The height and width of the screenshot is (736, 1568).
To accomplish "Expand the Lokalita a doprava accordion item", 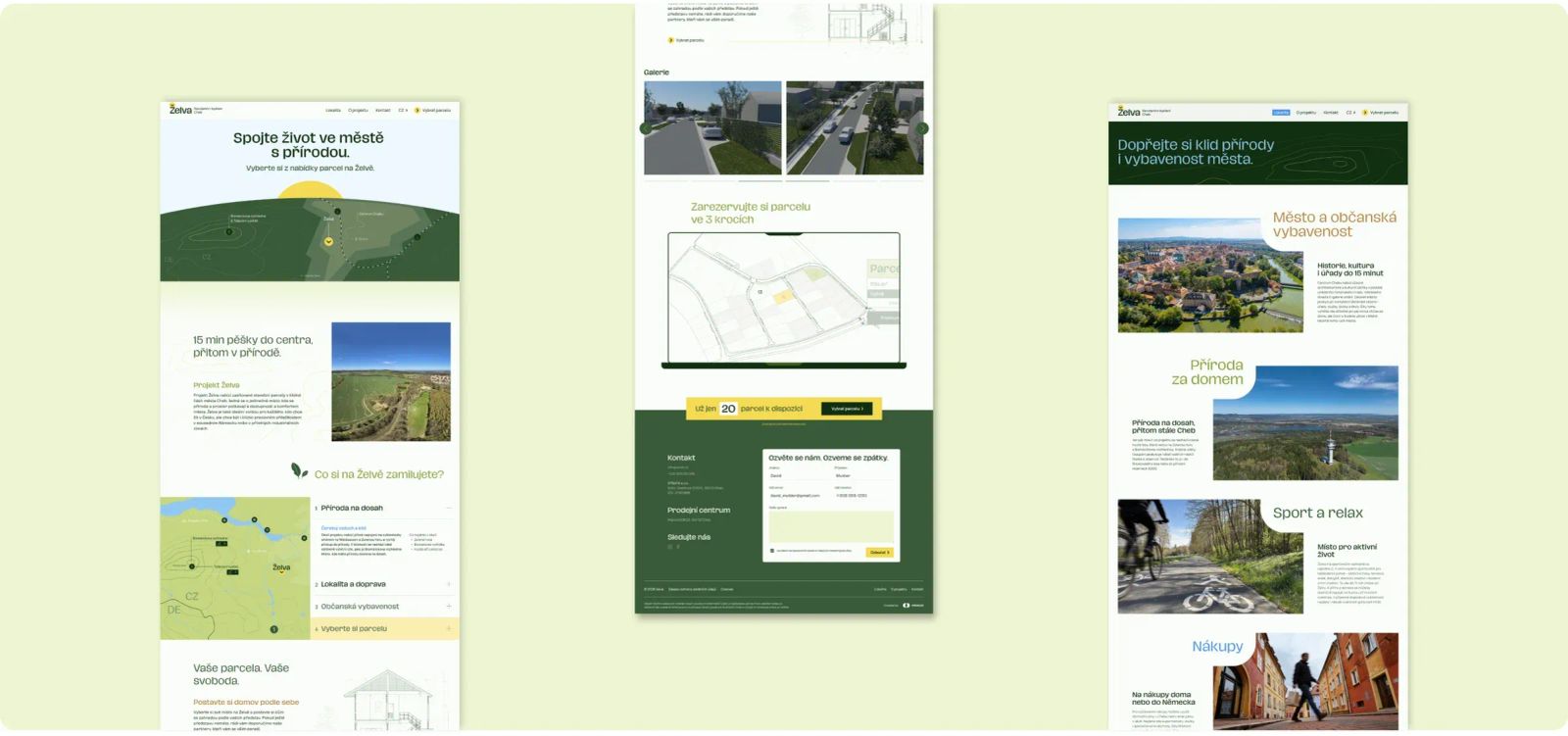I will [x=383, y=584].
